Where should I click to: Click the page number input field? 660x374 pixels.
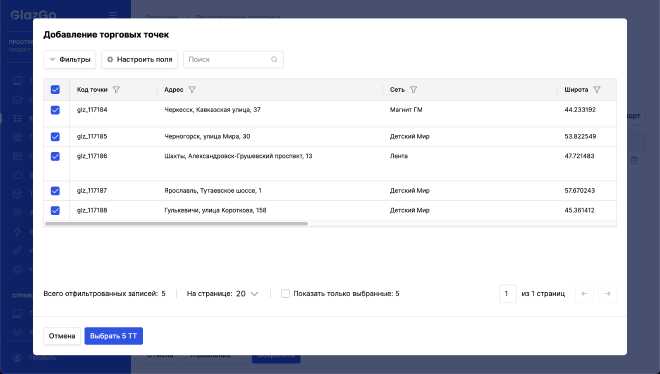[x=508, y=294]
